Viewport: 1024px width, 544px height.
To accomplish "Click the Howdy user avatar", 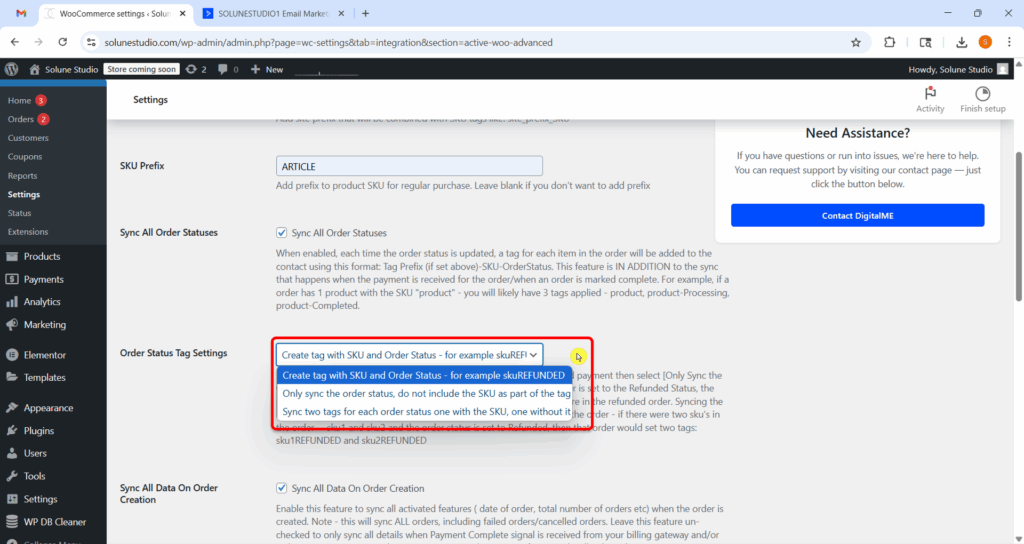I will coord(1003,69).
